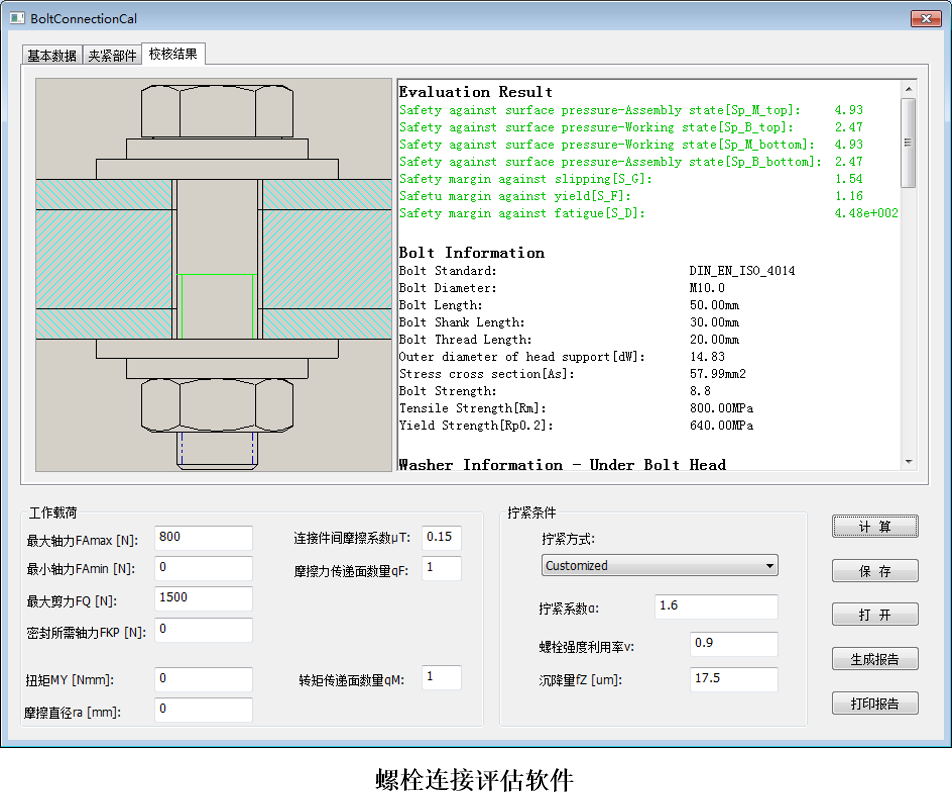
Task: Click the 生成报告 button
Action: coord(875,659)
